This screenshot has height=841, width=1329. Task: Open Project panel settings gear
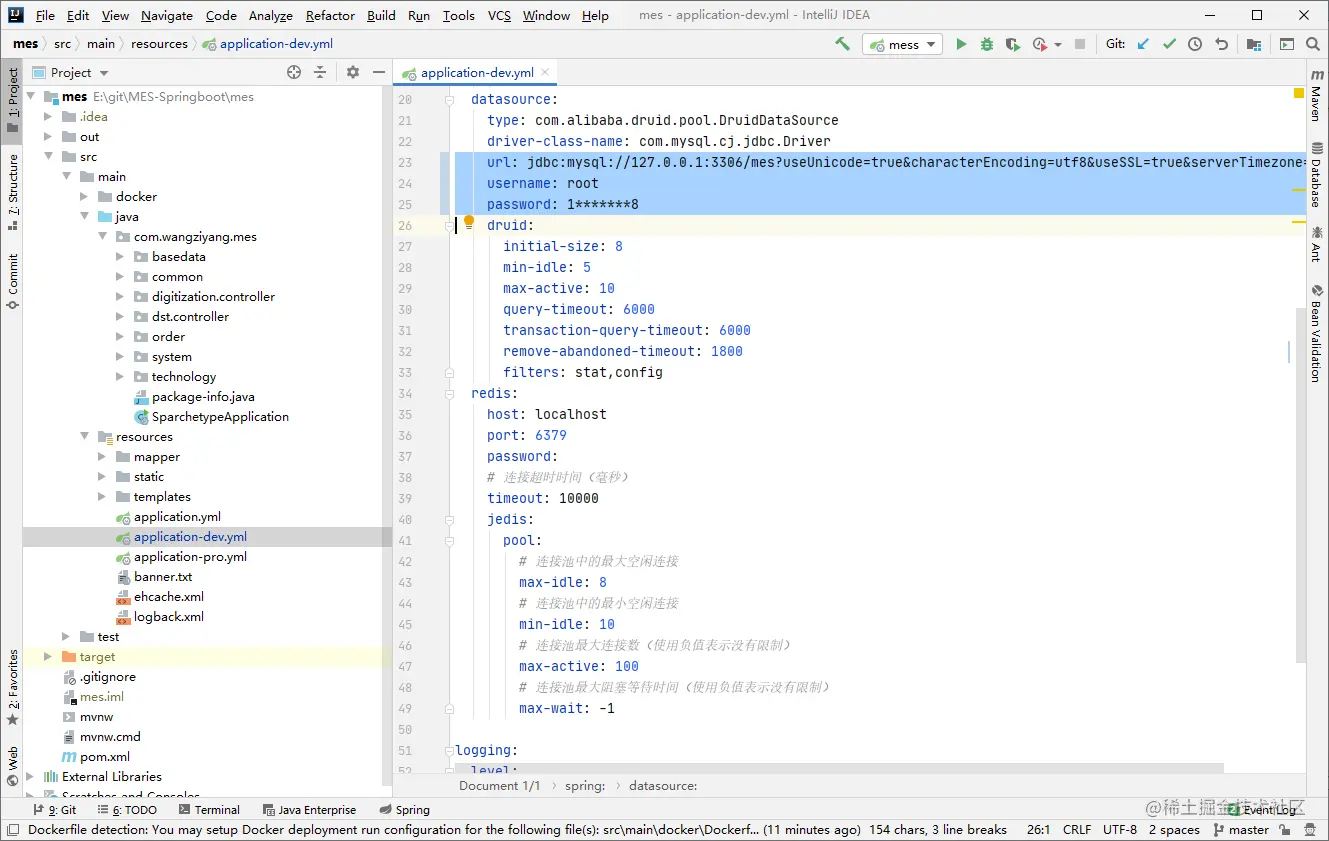[x=353, y=72]
